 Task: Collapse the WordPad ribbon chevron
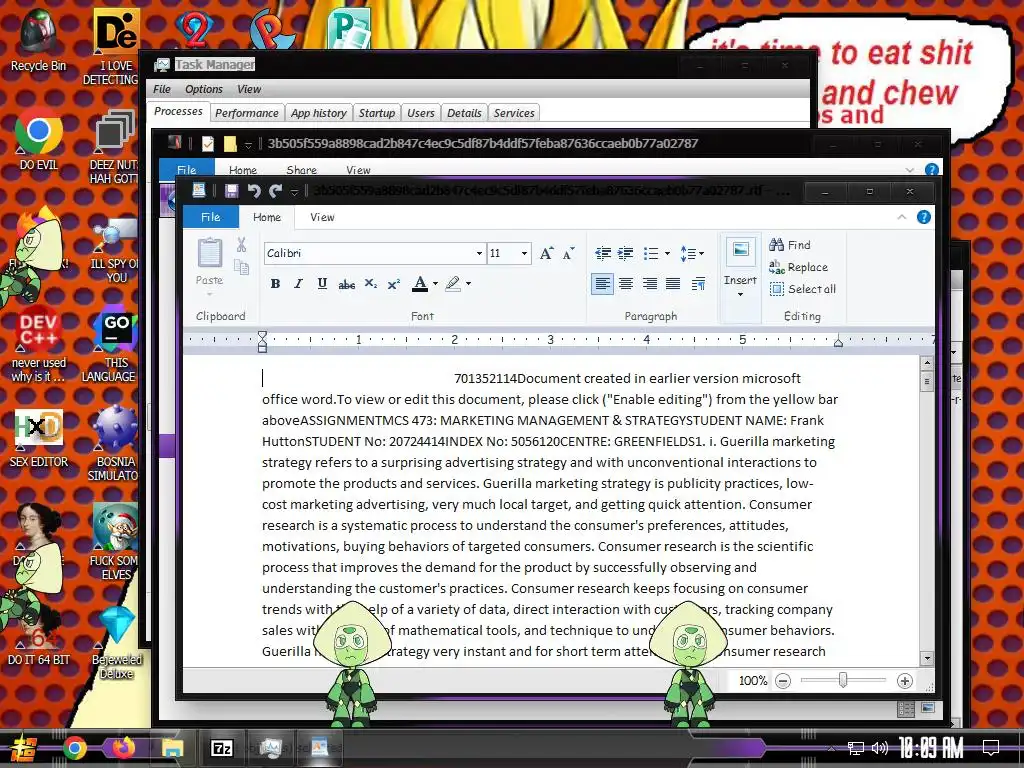[x=902, y=217]
